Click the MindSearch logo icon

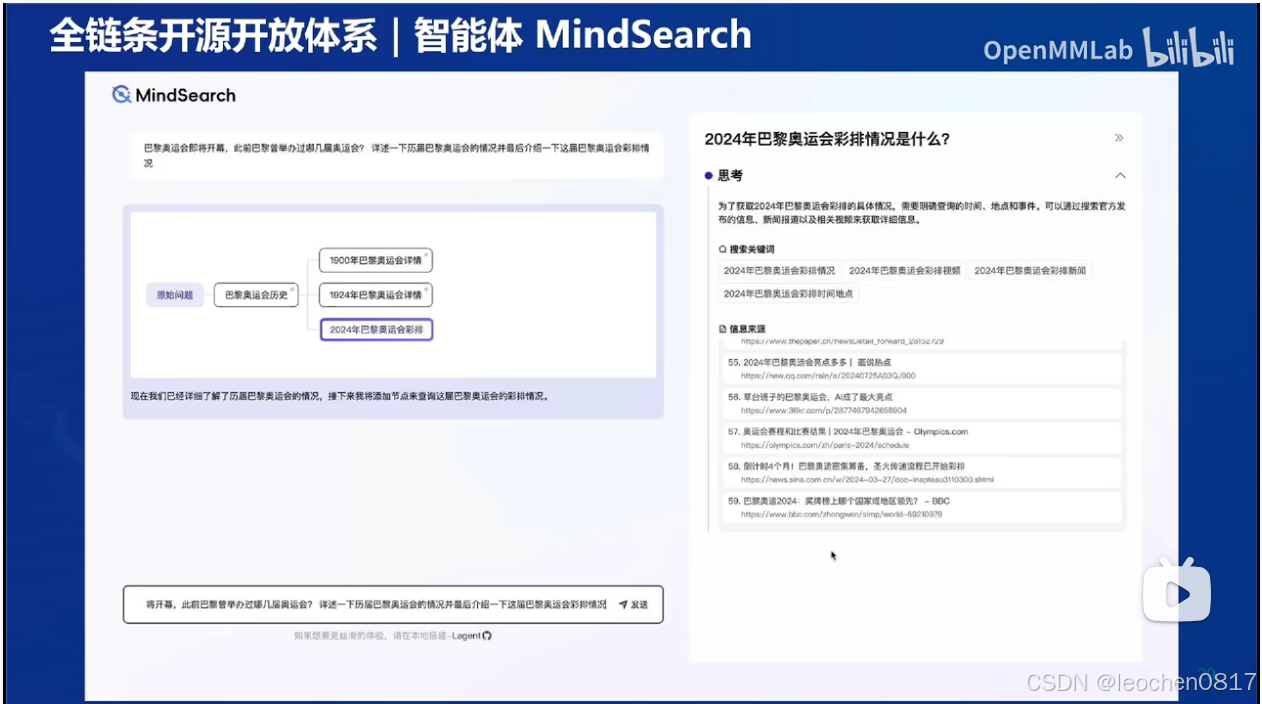click(x=121, y=95)
